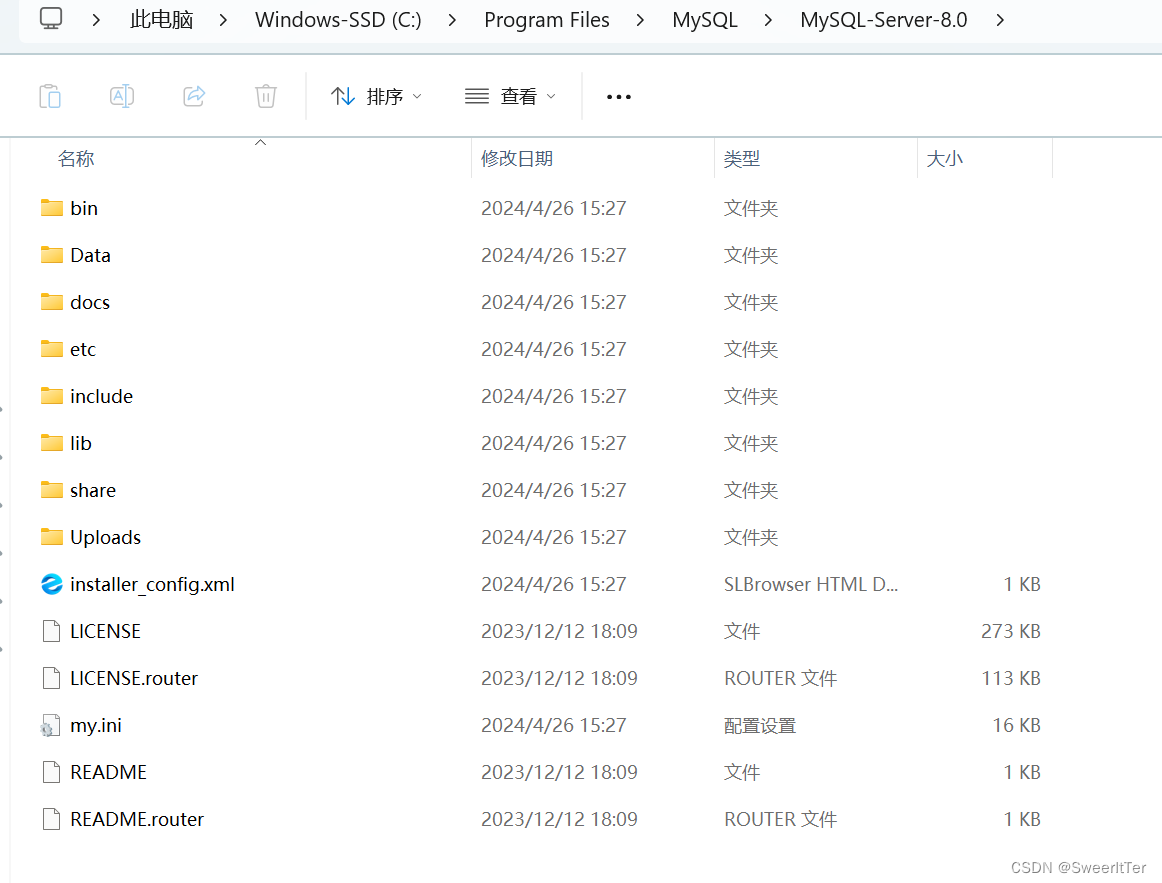Click the "配置设置" type cell
1162x883 pixels.
pyautogui.click(x=760, y=726)
